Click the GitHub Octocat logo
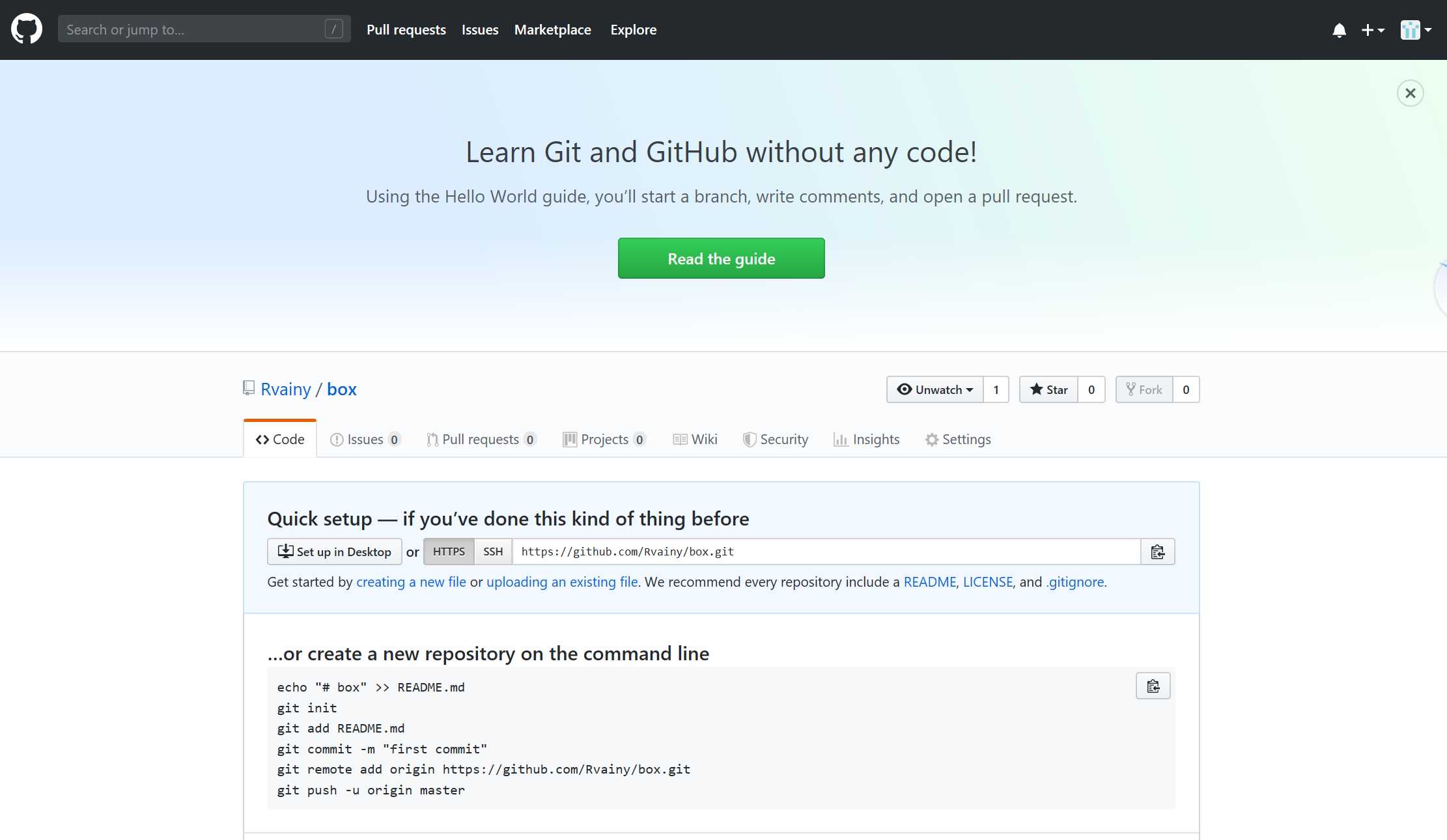Image resolution: width=1447 pixels, height=840 pixels. 27,29
